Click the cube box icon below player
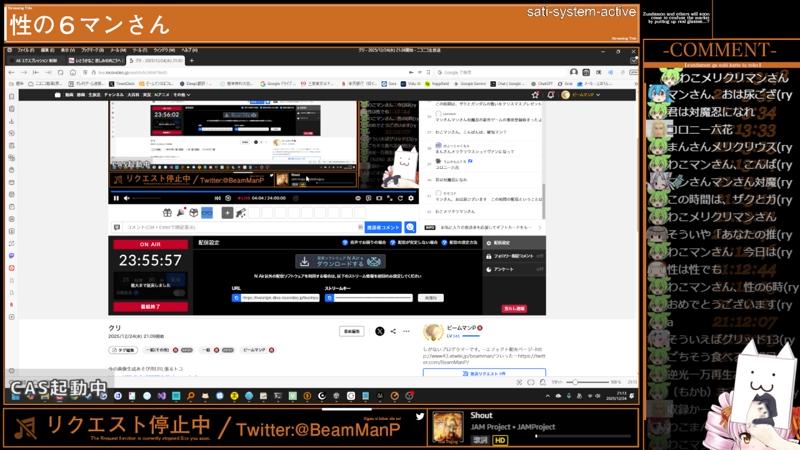Screen dimensions: 800x450 (x=193, y=212)
